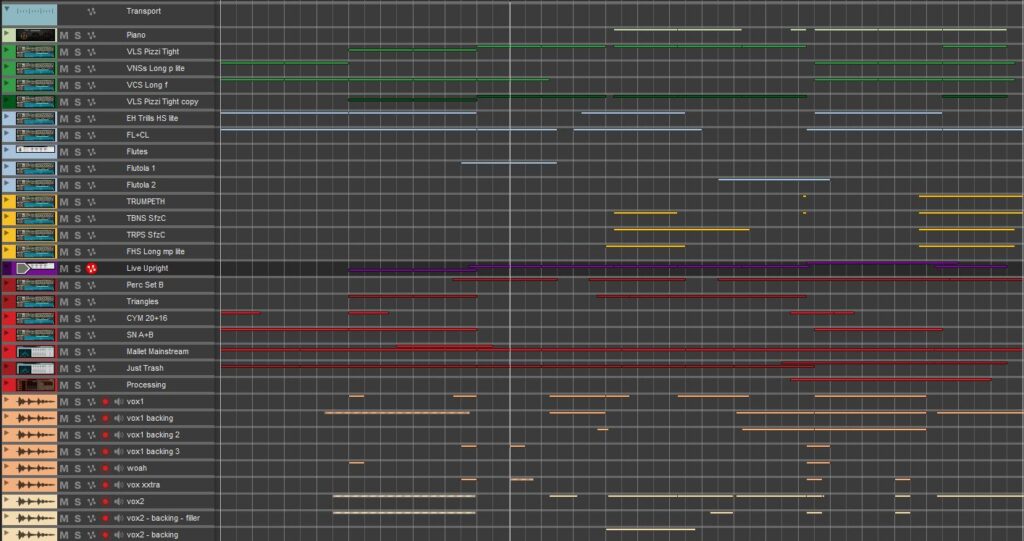Select the Piano track device icon
The height and width of the screenshot is (541, 1024).
click(x=35, y=35)
